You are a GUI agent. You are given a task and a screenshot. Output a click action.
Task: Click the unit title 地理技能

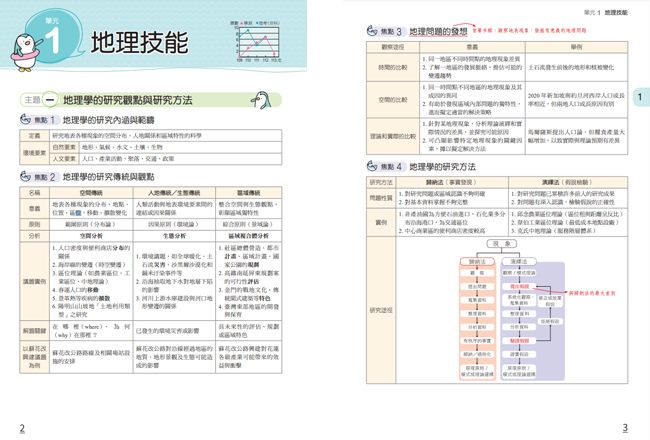coord(140,42)
